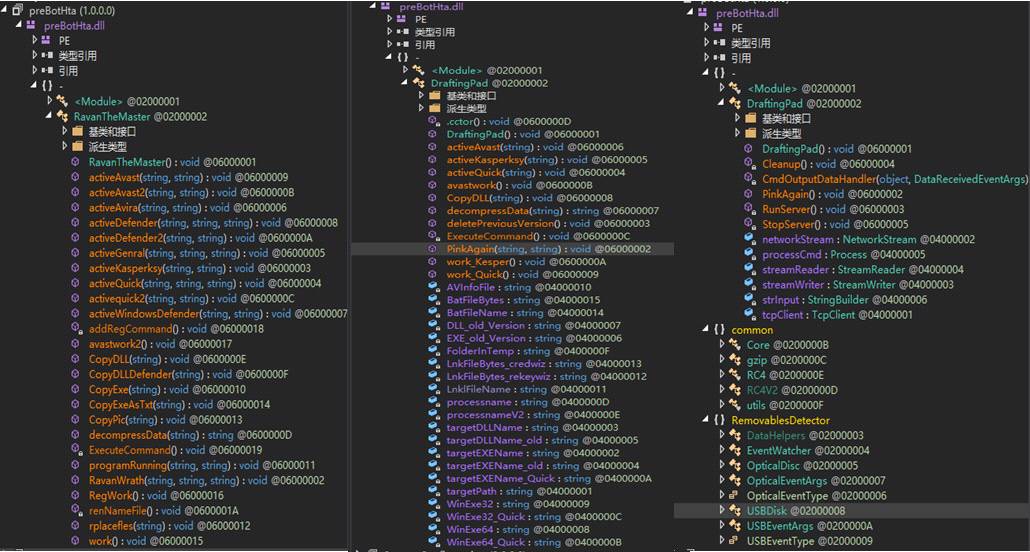Click the namespace braces icon beside common
The image size is (1030, 552).
(x=719, y=329)
